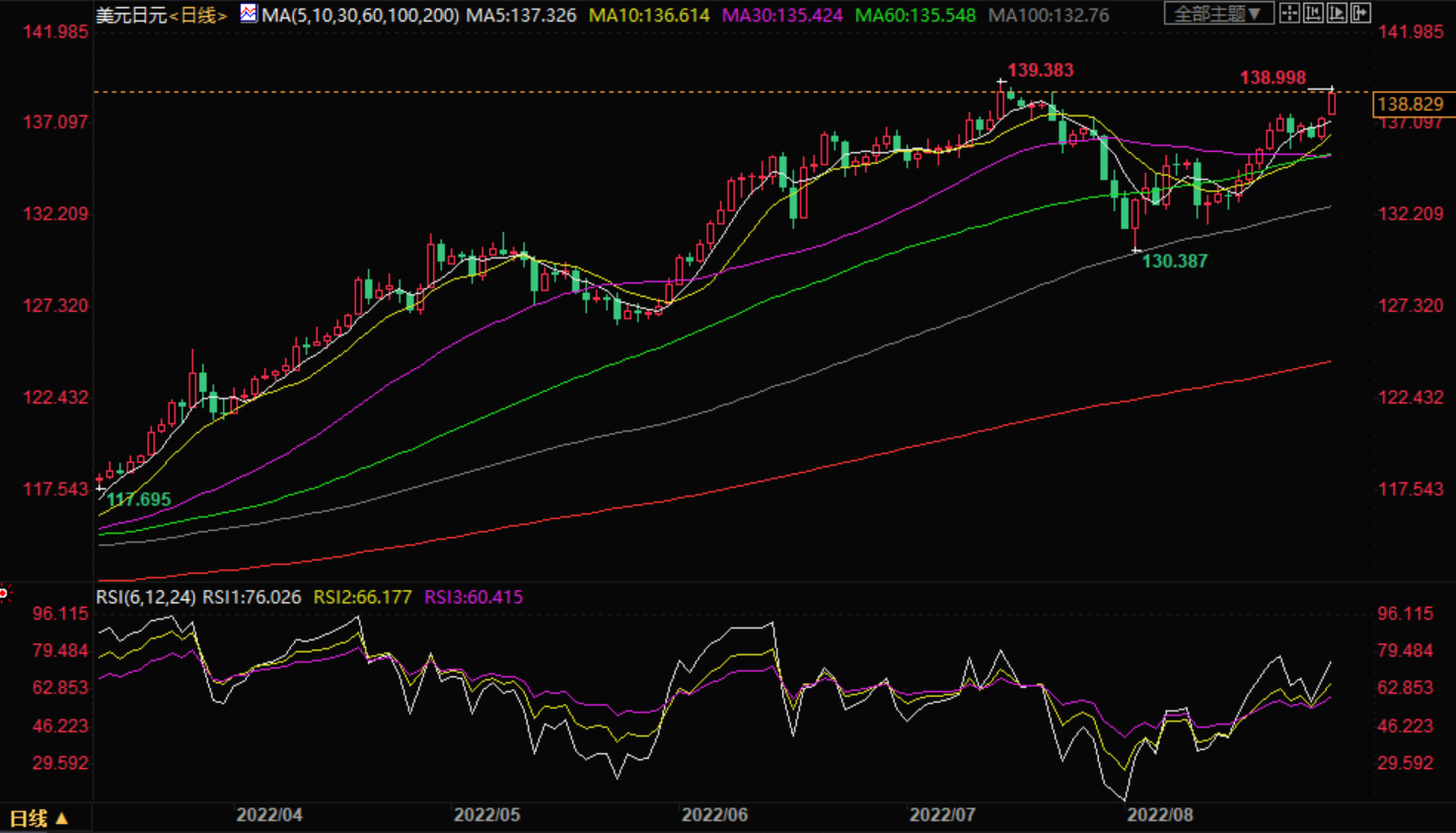Click the RSI2:66.177 value
The height and width of the screenshot is (833, 1456).
pyautogui.click(x=362, y=597)
